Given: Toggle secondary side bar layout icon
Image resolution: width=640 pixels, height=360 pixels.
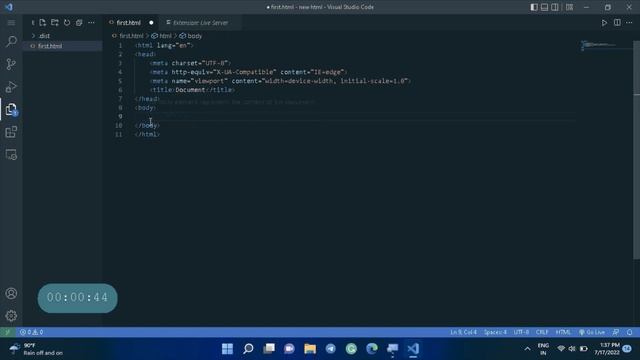Looking at the screenshot, I should (x=555, y=7).
